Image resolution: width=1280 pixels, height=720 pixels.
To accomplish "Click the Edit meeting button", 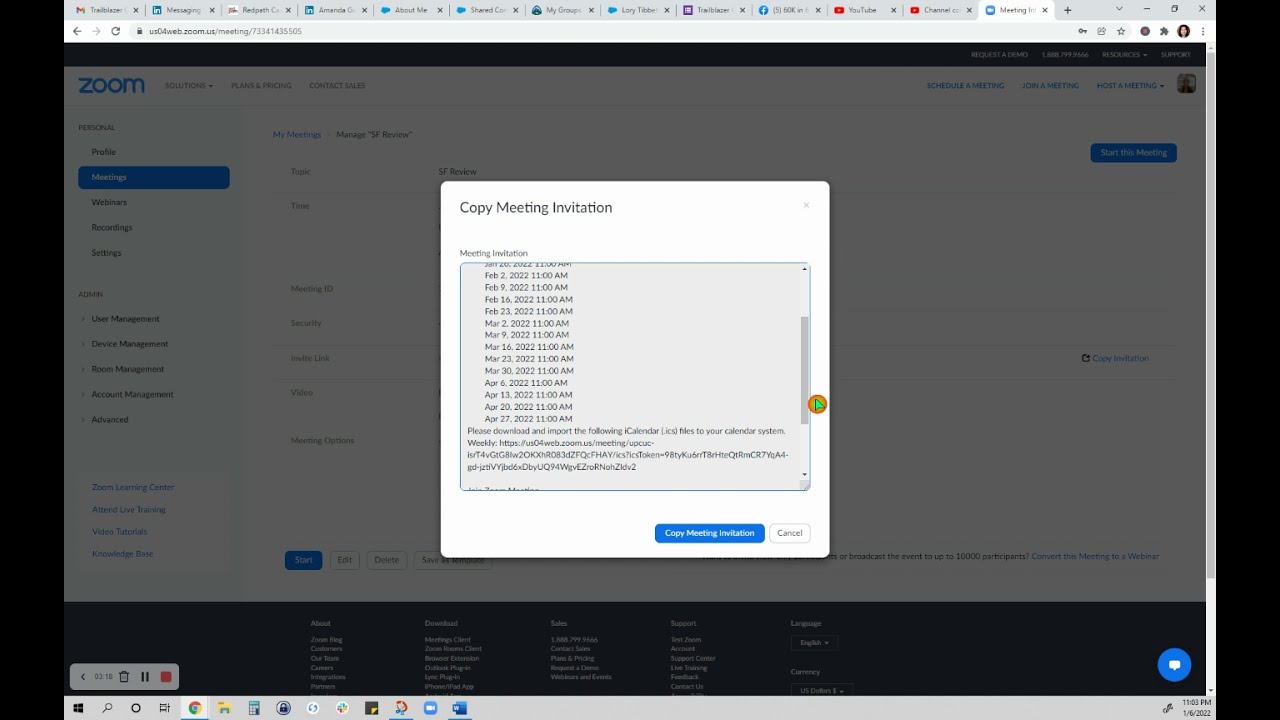I will [x=345, y=560].
